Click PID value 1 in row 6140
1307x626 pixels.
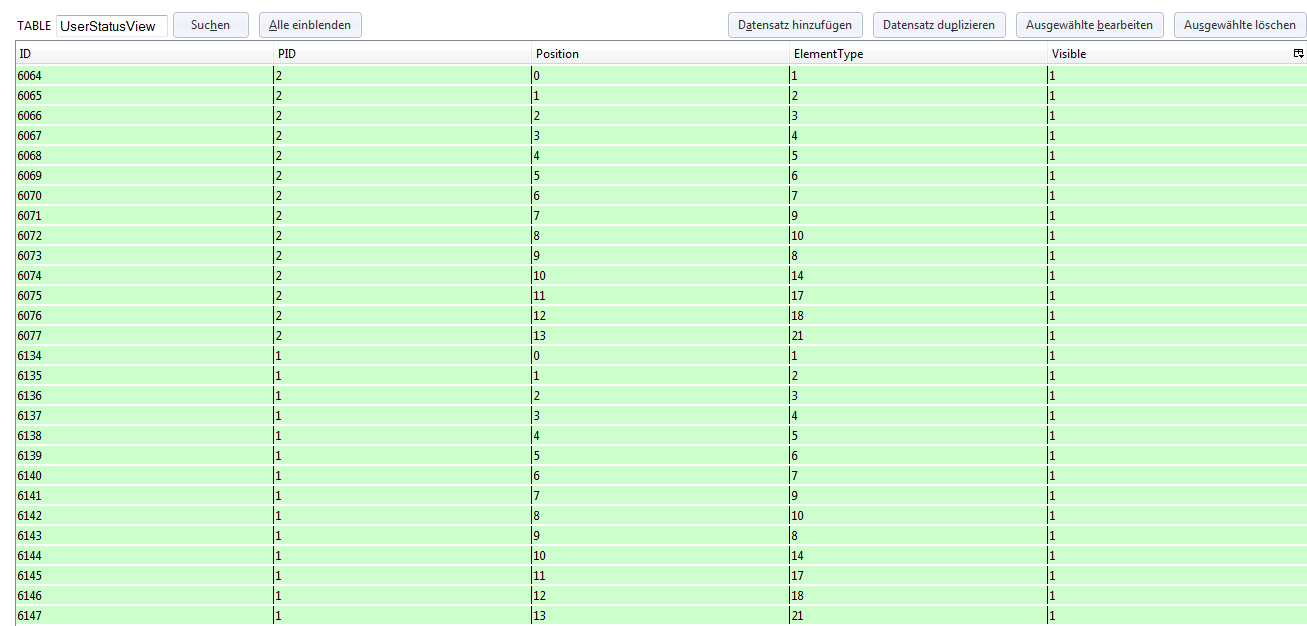point(279,476)
